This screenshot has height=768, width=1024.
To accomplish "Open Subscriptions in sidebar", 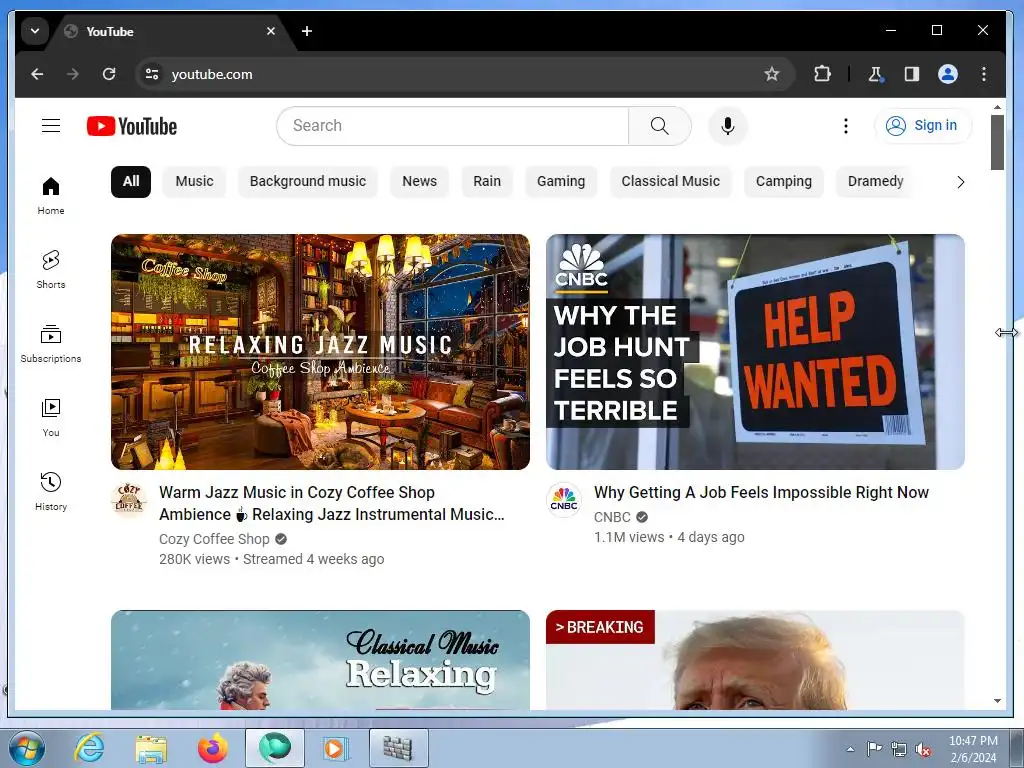I will pyautogui.click(x=51, y=344).
